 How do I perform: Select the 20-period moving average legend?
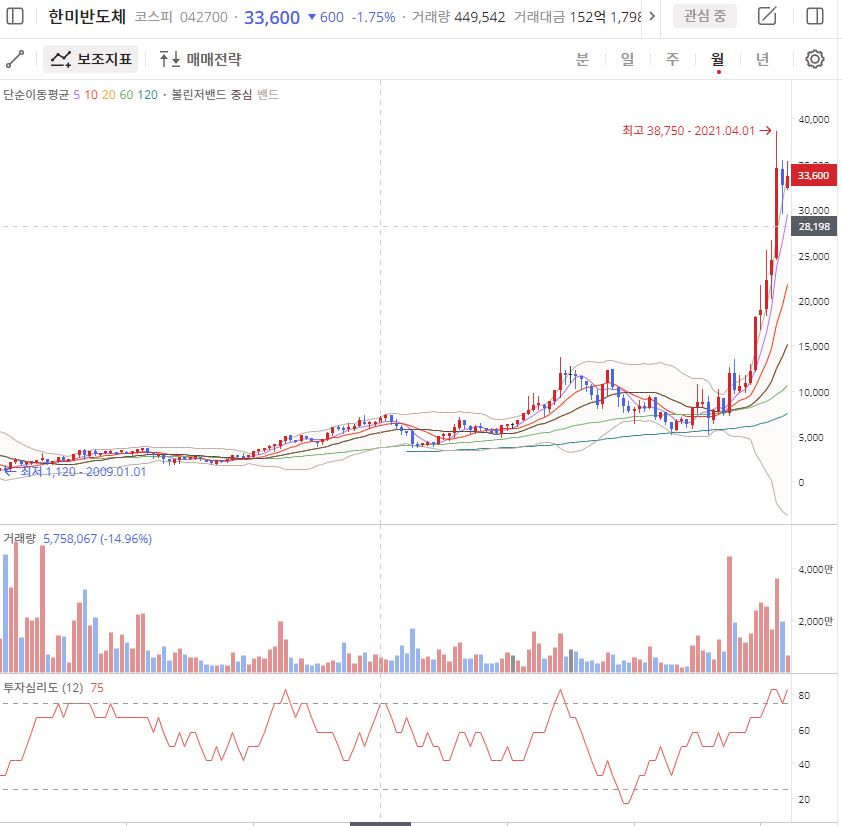pyautogui.click(x=108, y=95)
